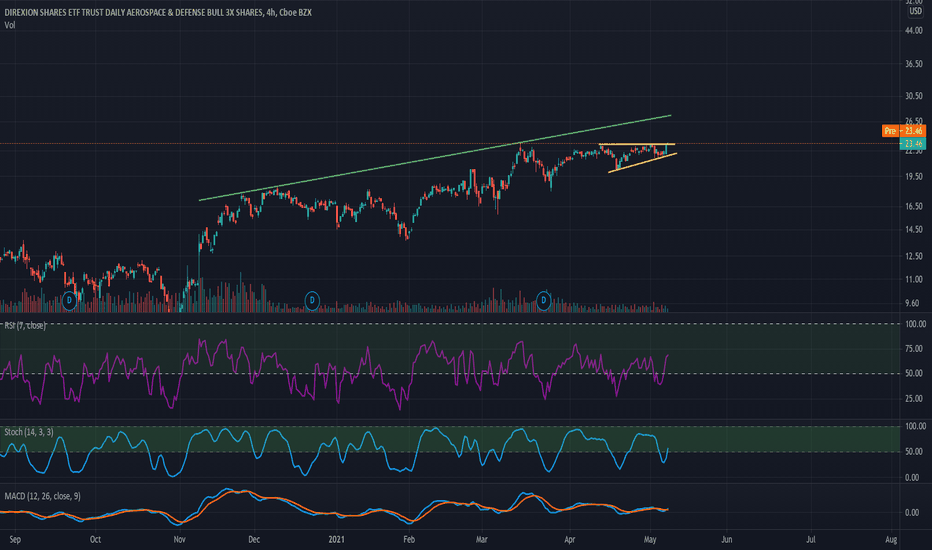Click the teal 23.46 last price label

click(x=912, y=143)
